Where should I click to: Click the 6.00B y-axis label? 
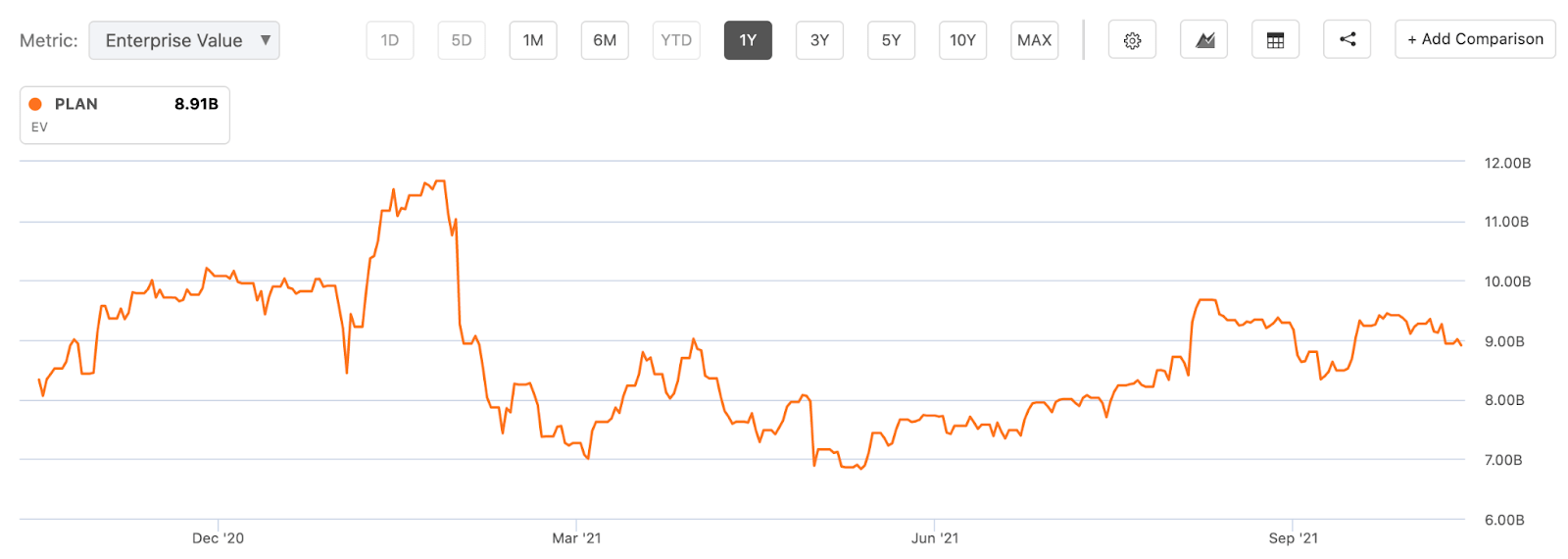1504,520
